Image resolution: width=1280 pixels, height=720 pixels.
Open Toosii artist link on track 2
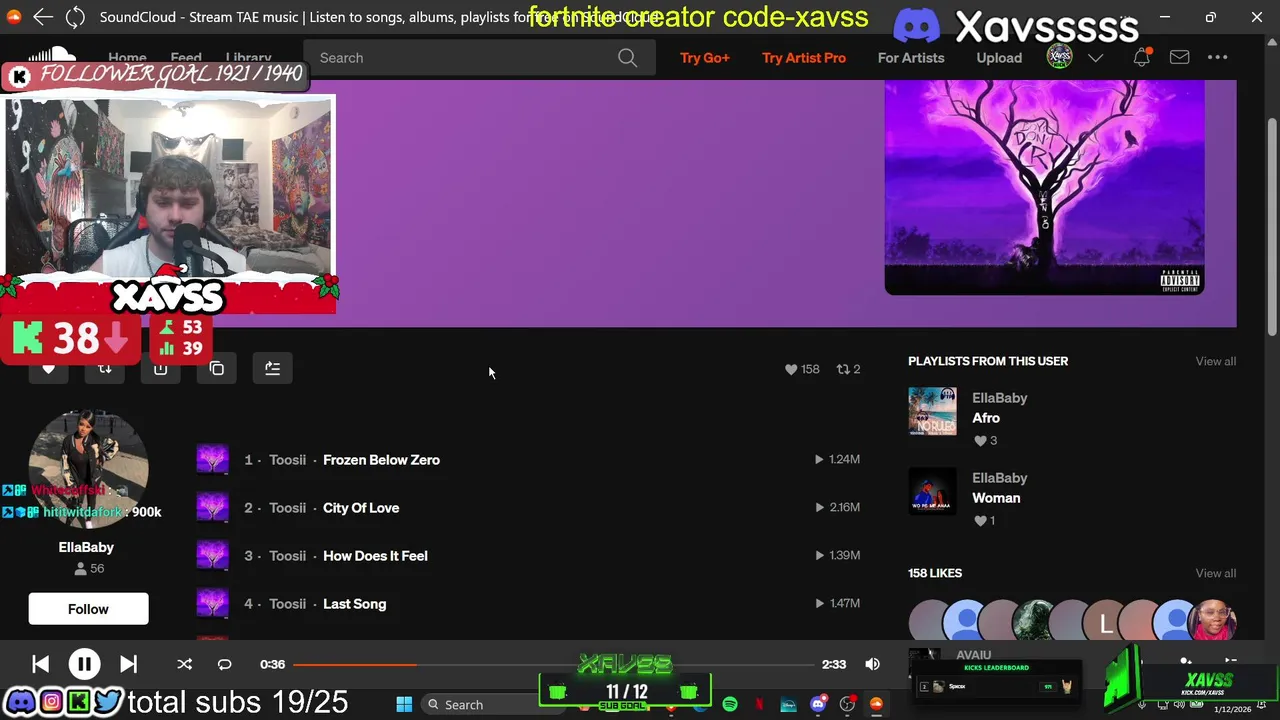pyautogui.click(x=287, y=508)
